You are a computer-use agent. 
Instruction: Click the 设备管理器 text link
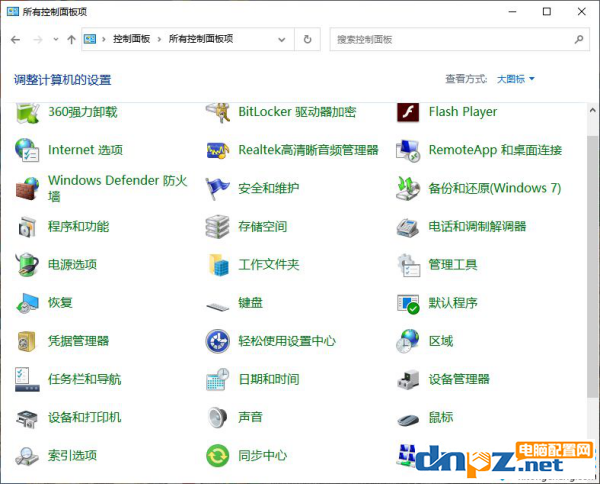pyautogui.click(x=459, y=379)
